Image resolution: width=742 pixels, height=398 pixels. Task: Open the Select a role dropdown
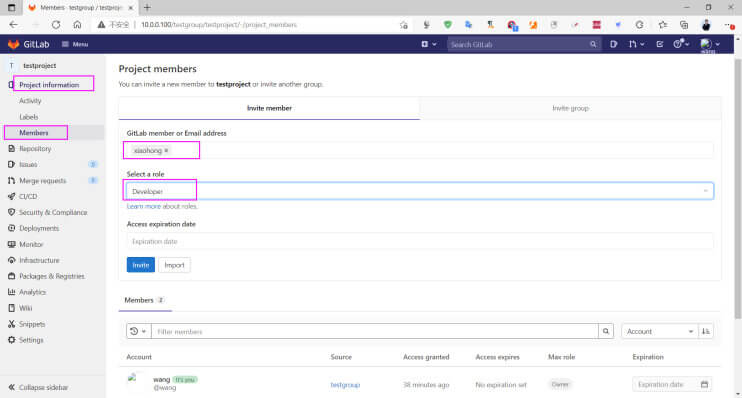(420, 191)
